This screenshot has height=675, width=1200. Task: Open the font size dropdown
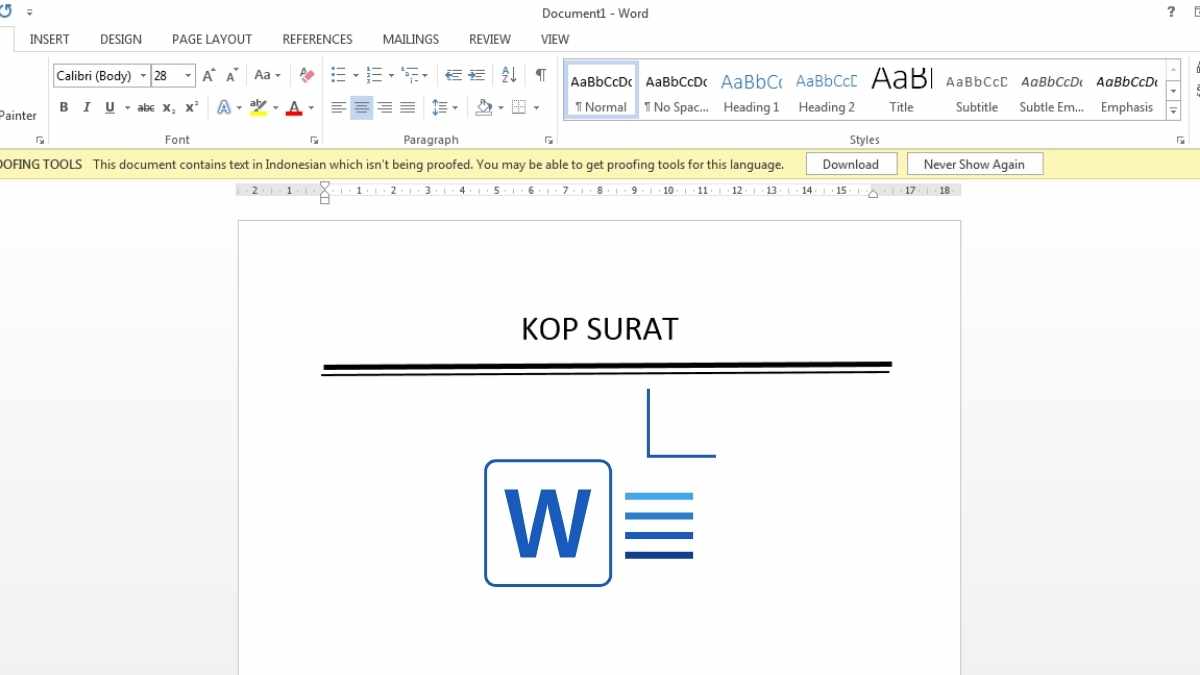coord(186,74)
